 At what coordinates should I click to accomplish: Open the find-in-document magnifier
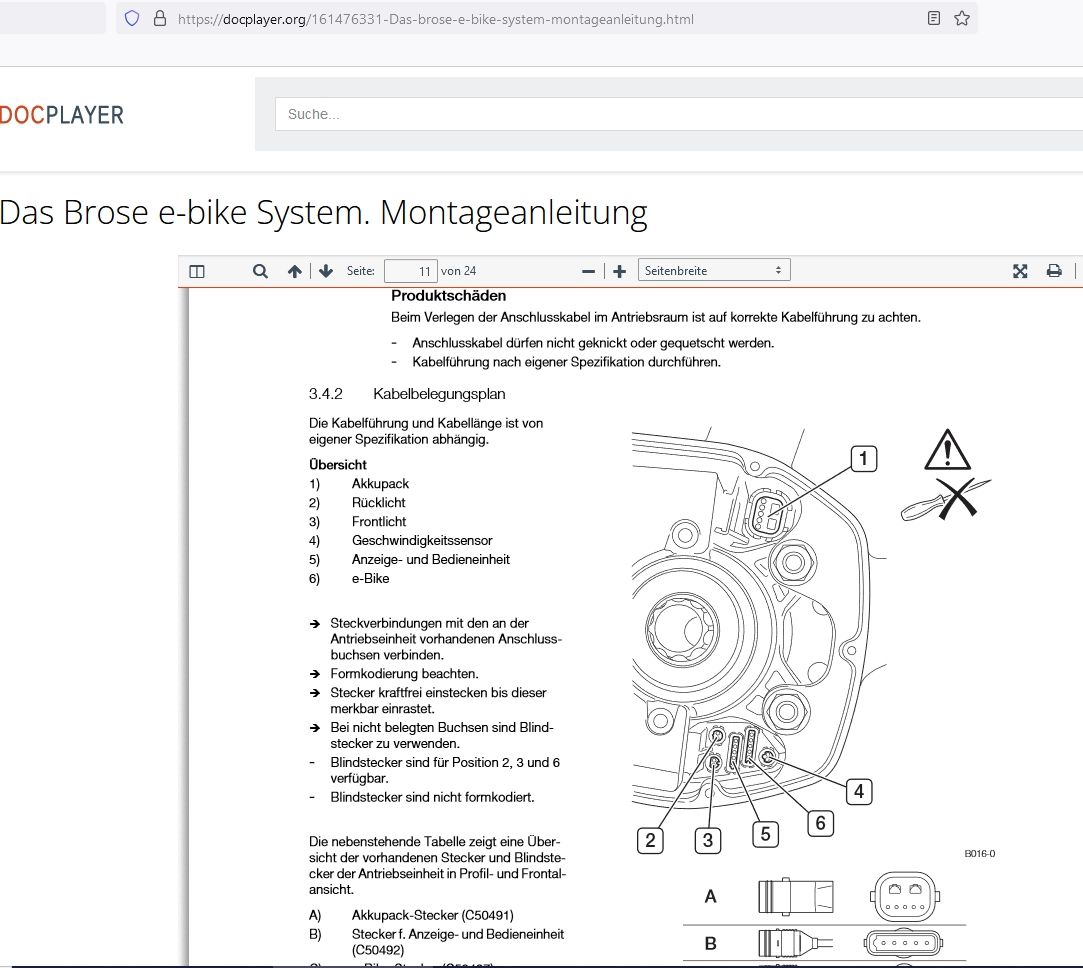click(x=260, y=271)
